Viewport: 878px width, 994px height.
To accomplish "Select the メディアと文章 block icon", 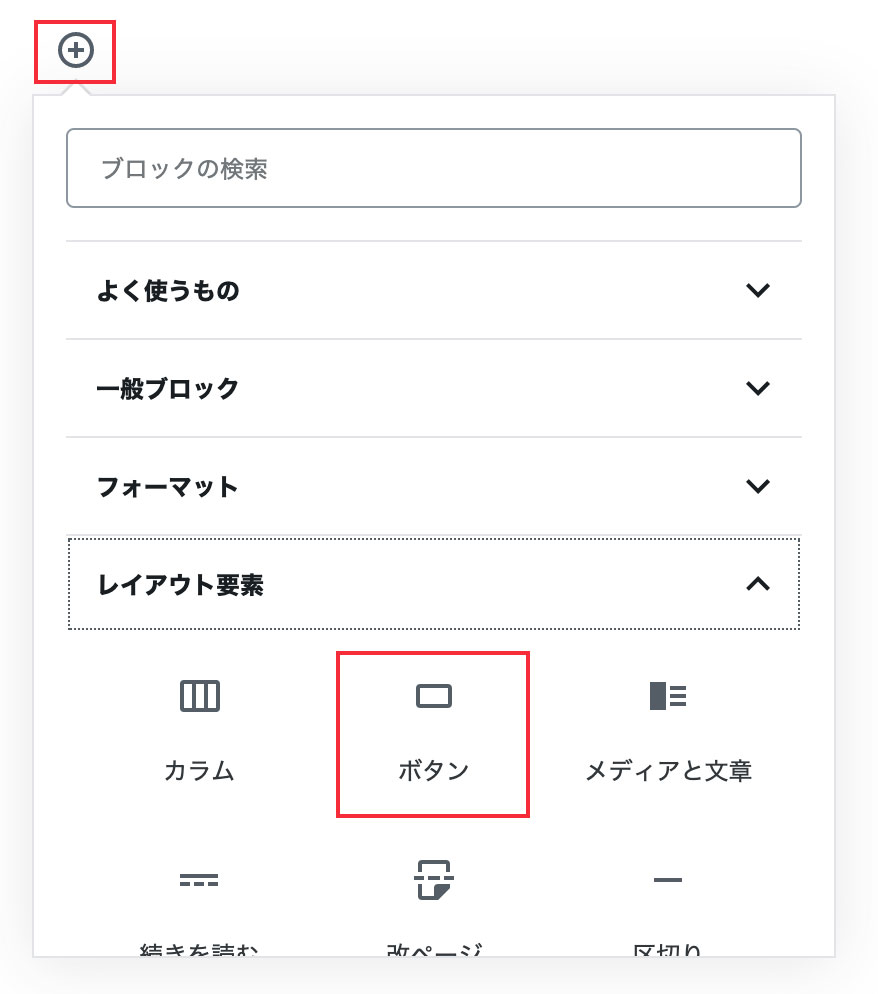I will (x=668, y=696).
